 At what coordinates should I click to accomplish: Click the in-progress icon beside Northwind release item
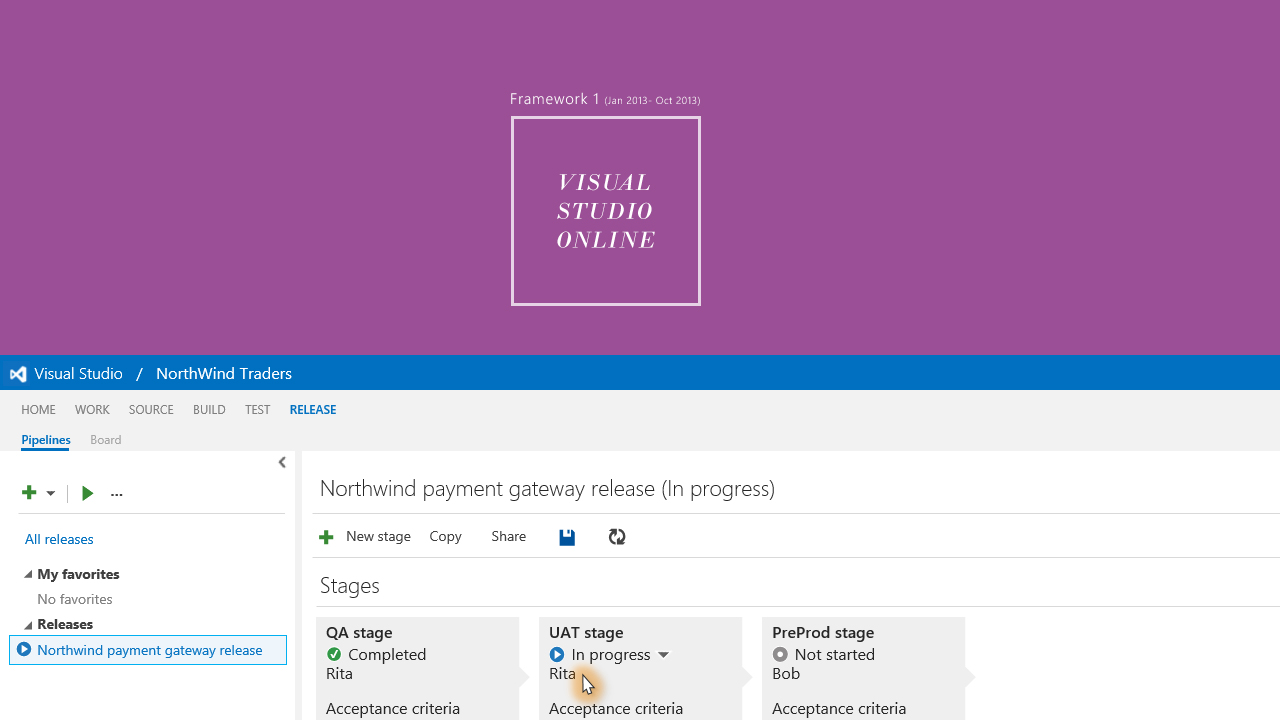tap(24, 650)
